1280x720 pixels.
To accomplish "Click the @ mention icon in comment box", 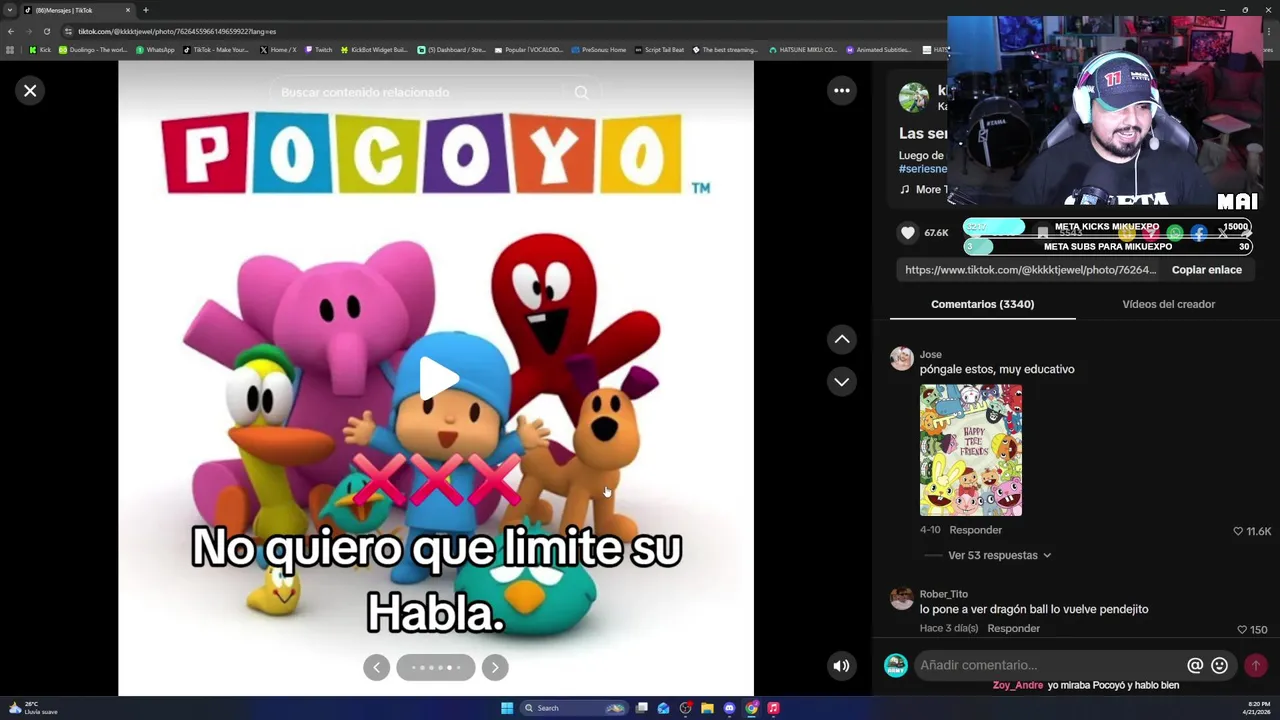I will click(1195, 665).
